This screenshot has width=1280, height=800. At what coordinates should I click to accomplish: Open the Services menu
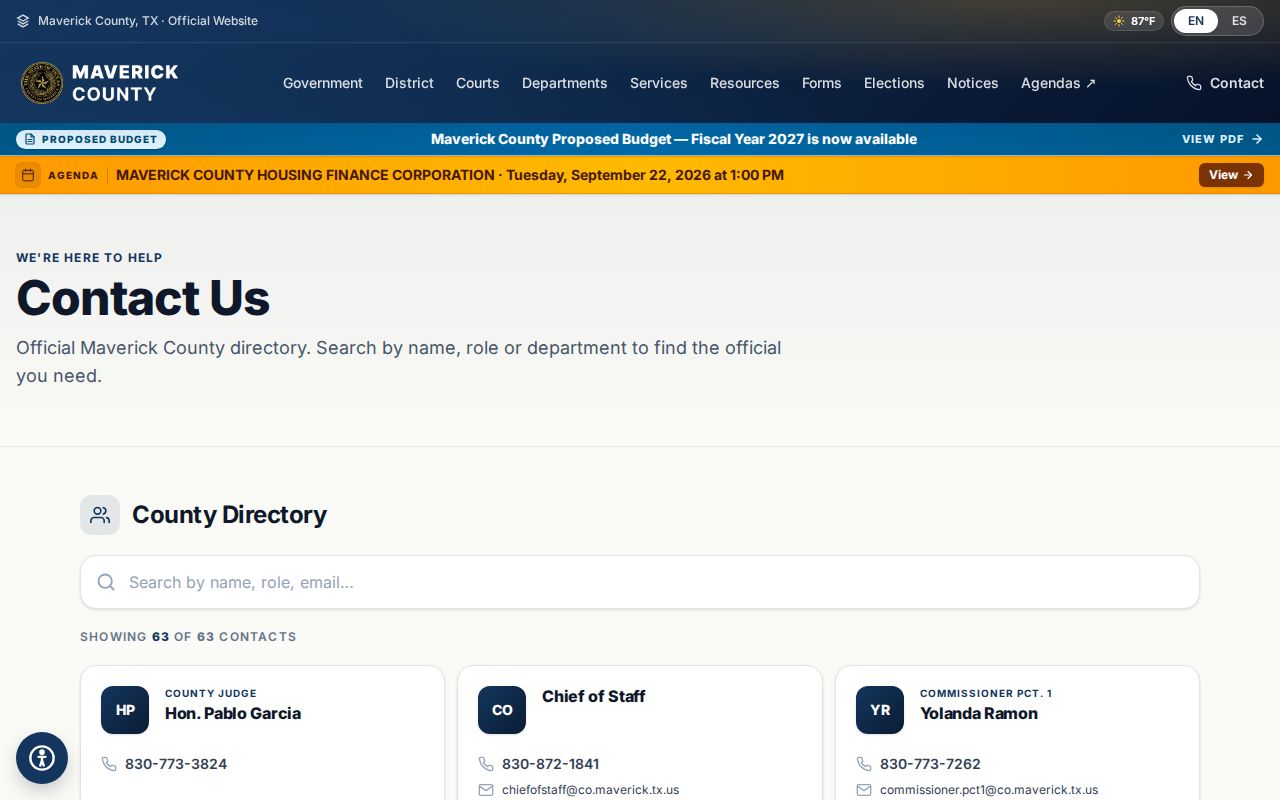[659, 83]
